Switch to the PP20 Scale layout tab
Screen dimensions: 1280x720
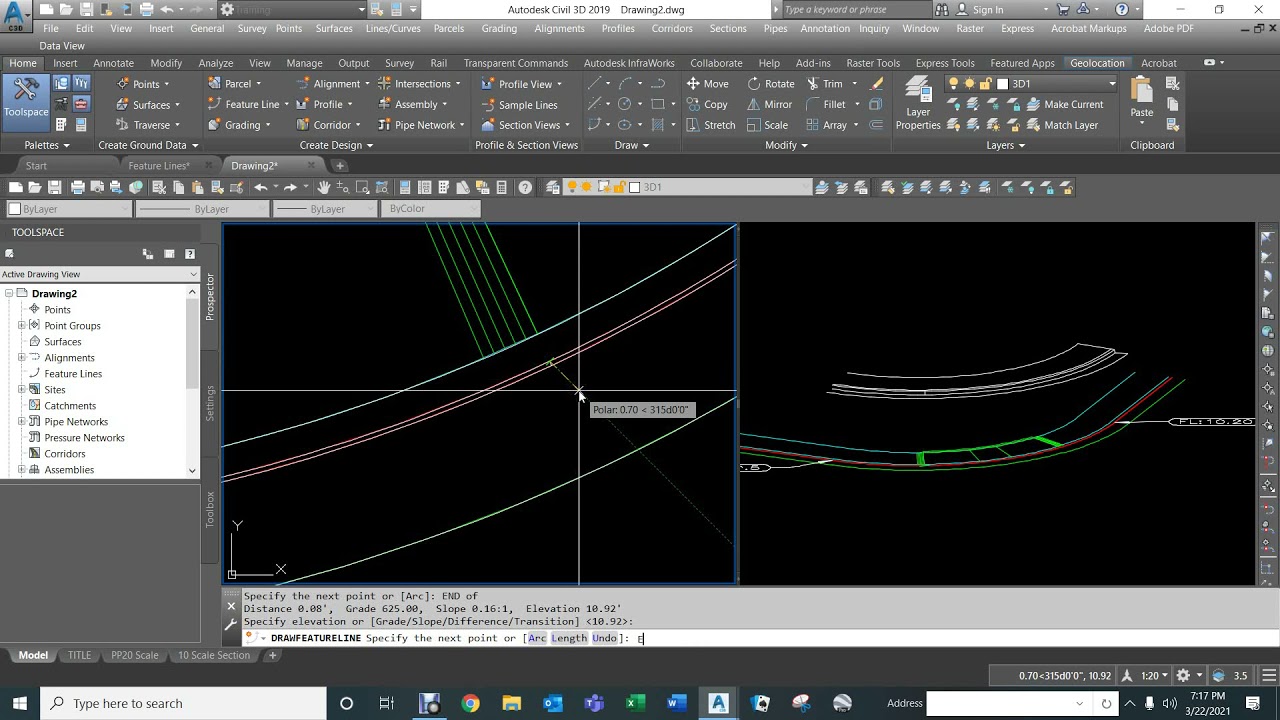(x=134, y=655)
